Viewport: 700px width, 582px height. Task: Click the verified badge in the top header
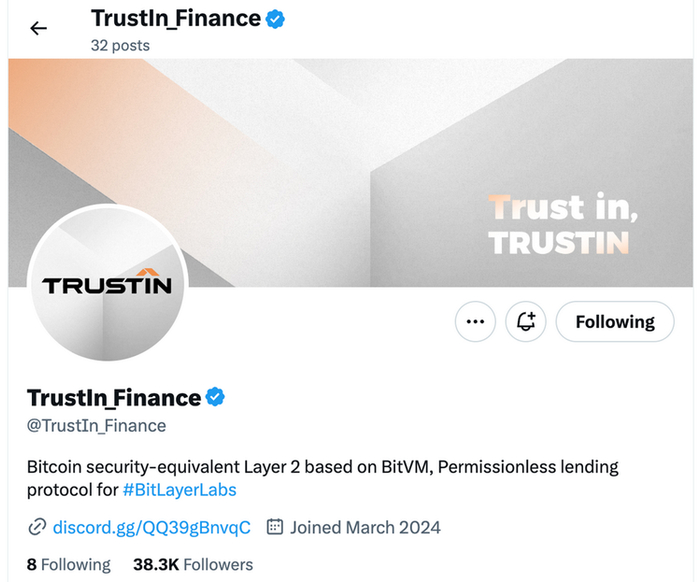(276, 19)
